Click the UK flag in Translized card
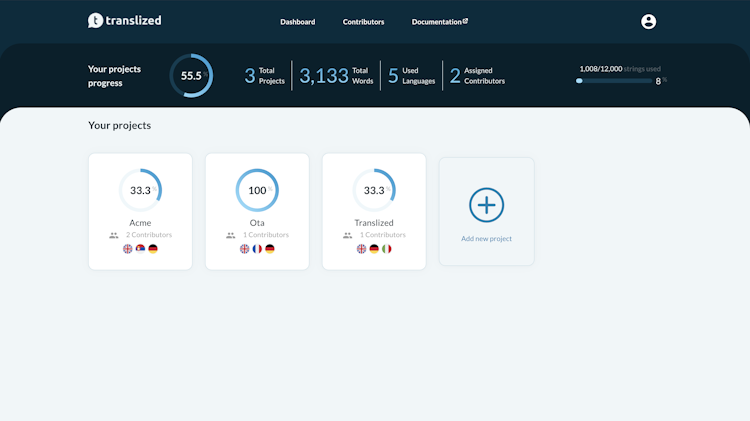Image resolution: width=750 pixels, height=421 pixels. pyautogui.click(x=362, y=249)
